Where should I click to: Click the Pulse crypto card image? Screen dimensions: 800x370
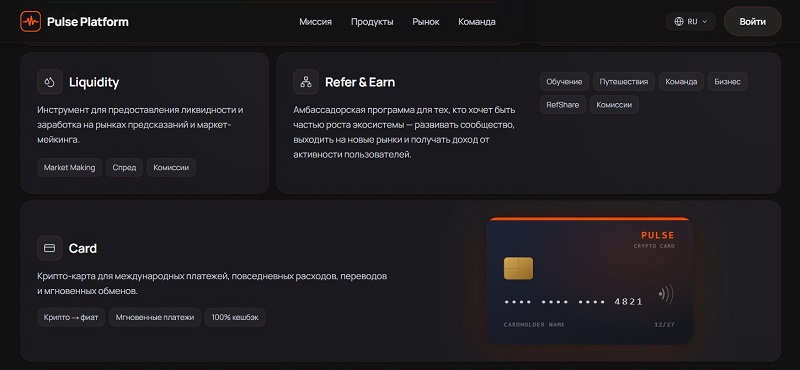589,281
